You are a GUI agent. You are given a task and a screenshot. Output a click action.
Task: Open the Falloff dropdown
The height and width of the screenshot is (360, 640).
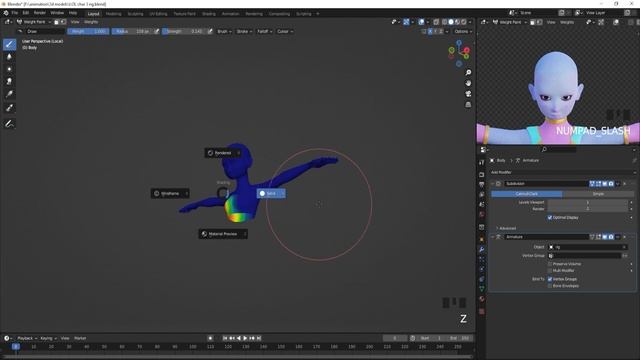264,31
